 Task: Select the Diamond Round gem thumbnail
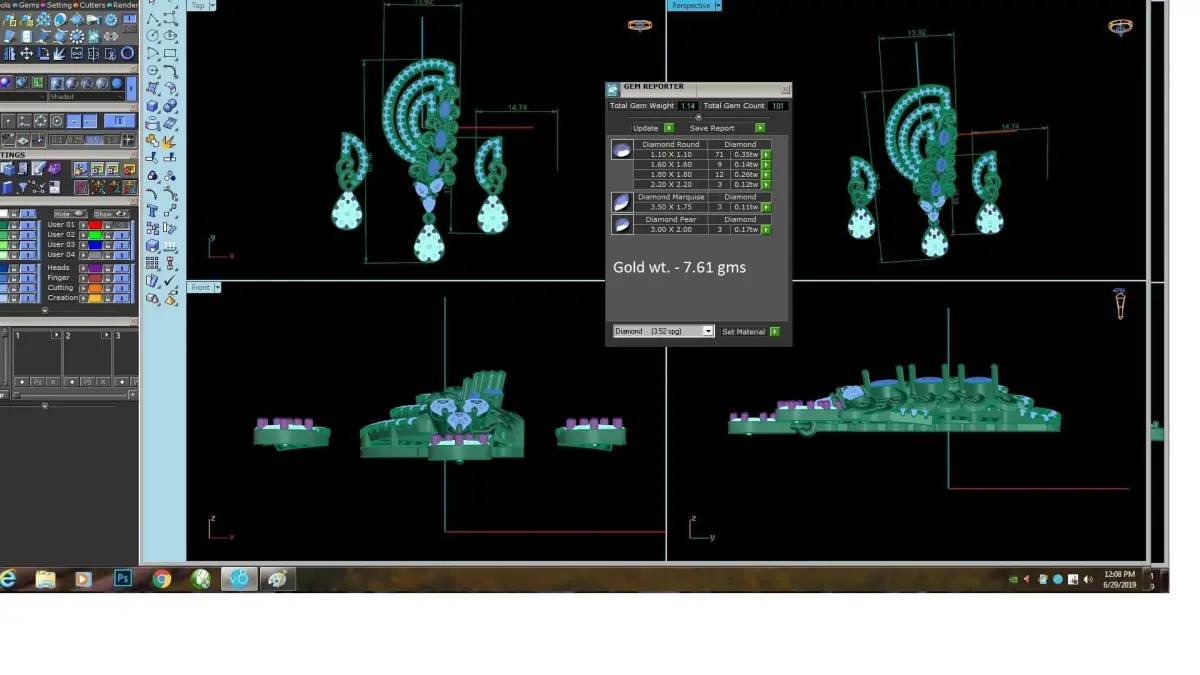pos(622,150)
